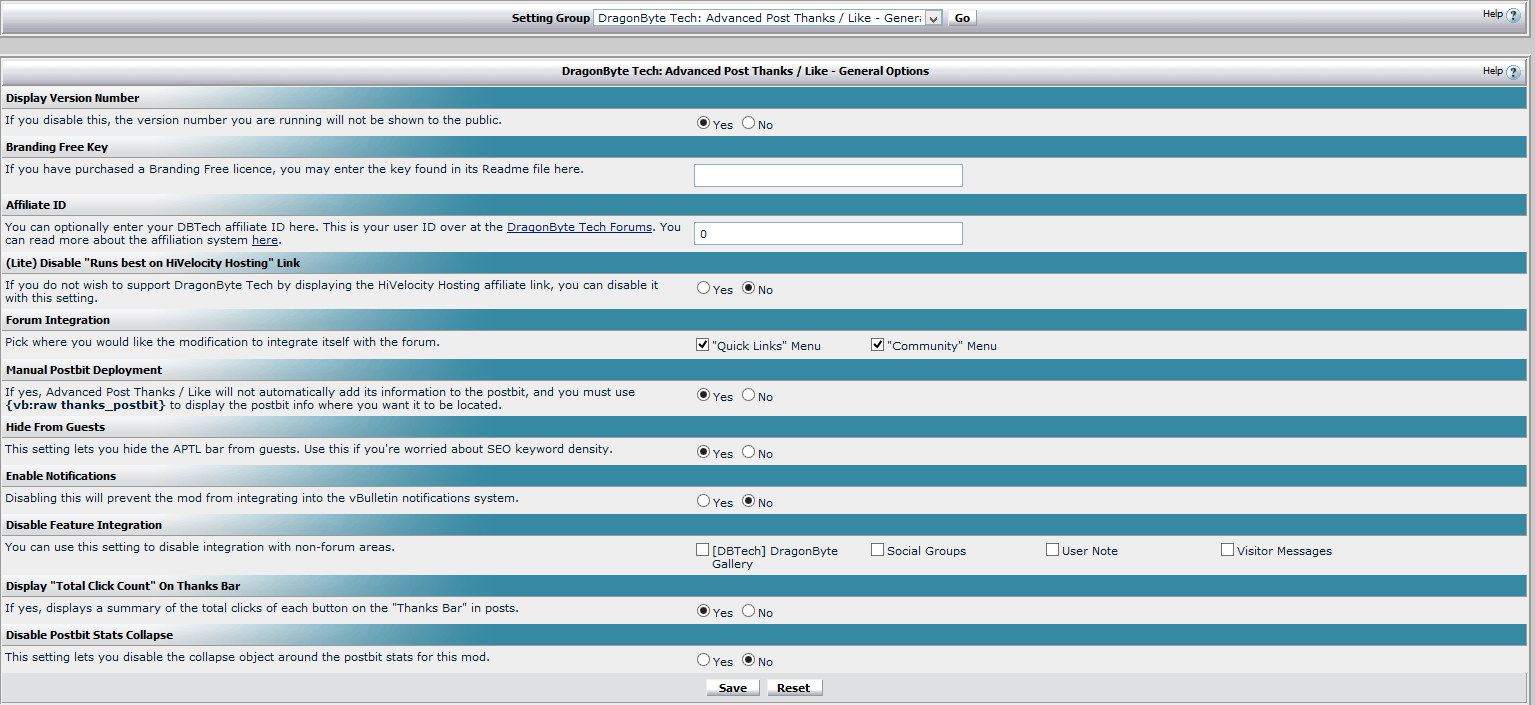Select No for Disable Postbit Stats Collapse
Image resolution: width=1535 pixels, height=705 pixels.
(748, 661)
